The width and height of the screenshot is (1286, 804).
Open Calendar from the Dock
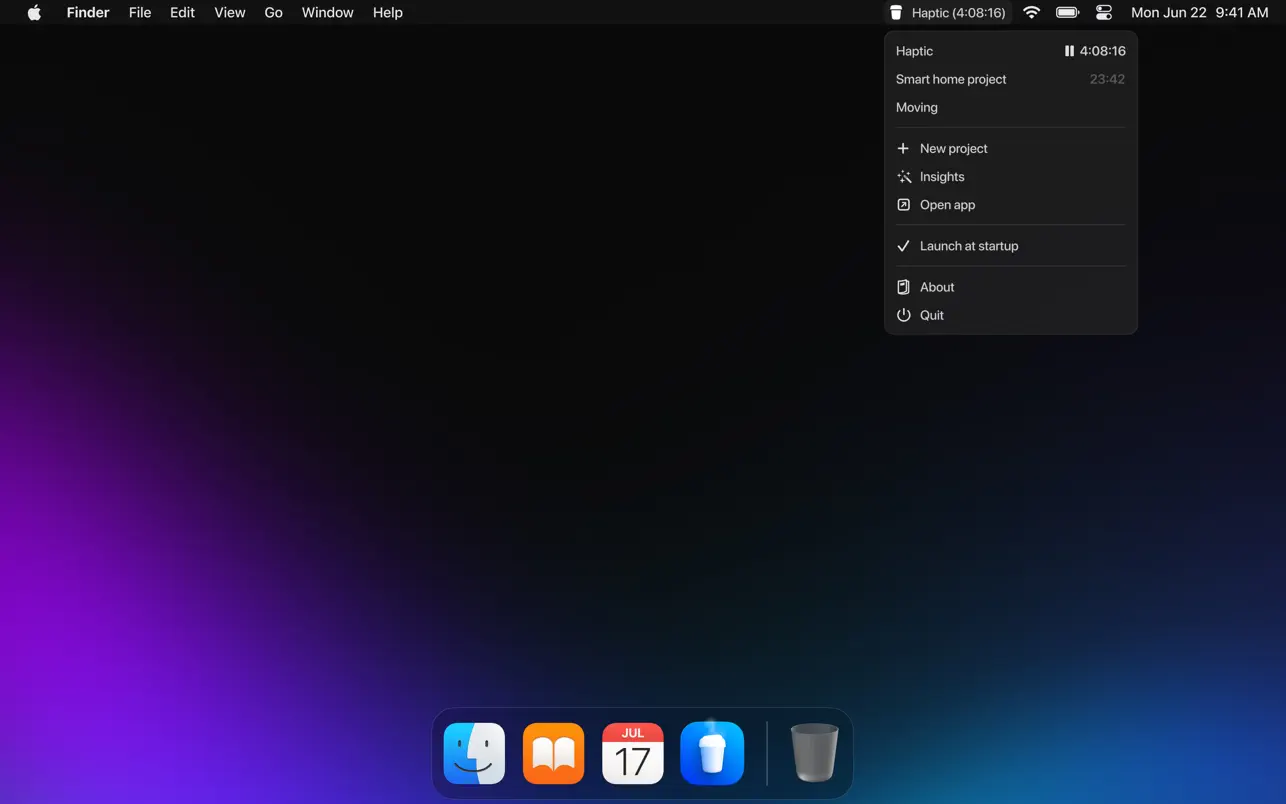tap(632, 753)
